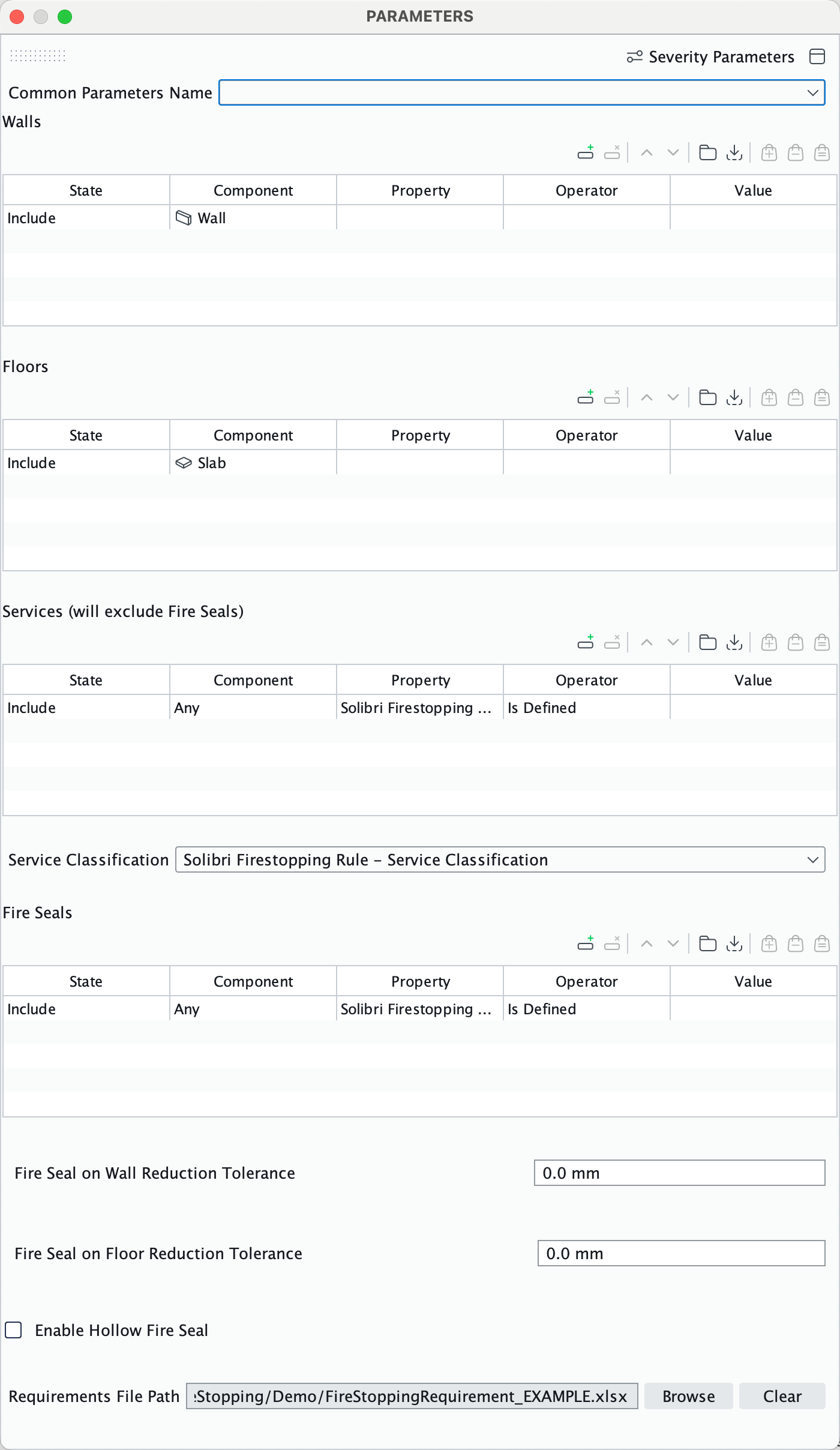Viewport: 840px width, 1450px height.
Task: Remove the selected row from the Fire Seals filter
Action: pos(612,943)
